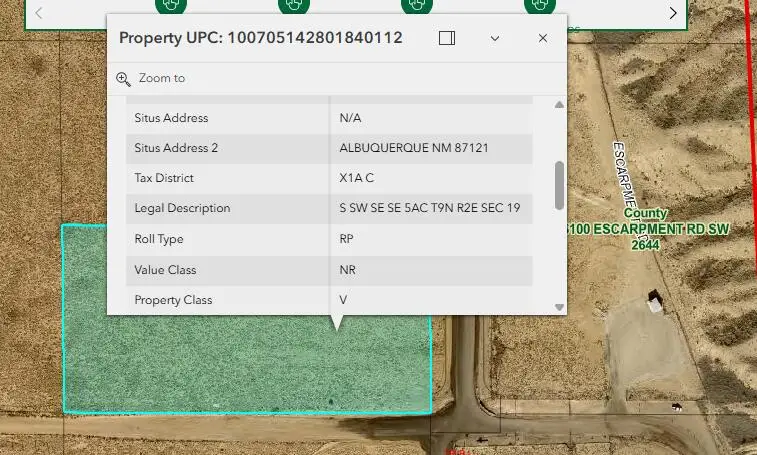Select the Situs Address 2 label
Screen dimensions: 757x455
tap(176, 148)
